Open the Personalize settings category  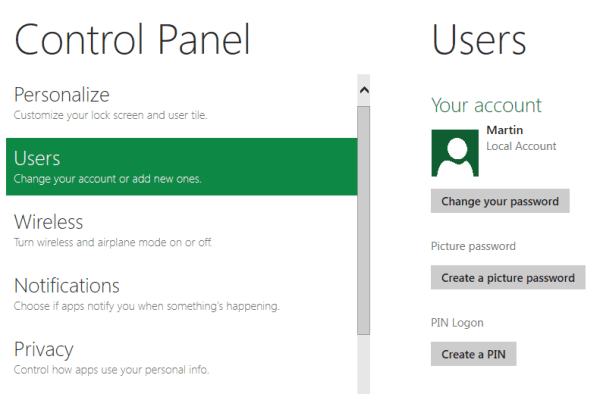(x=181, y=103)
